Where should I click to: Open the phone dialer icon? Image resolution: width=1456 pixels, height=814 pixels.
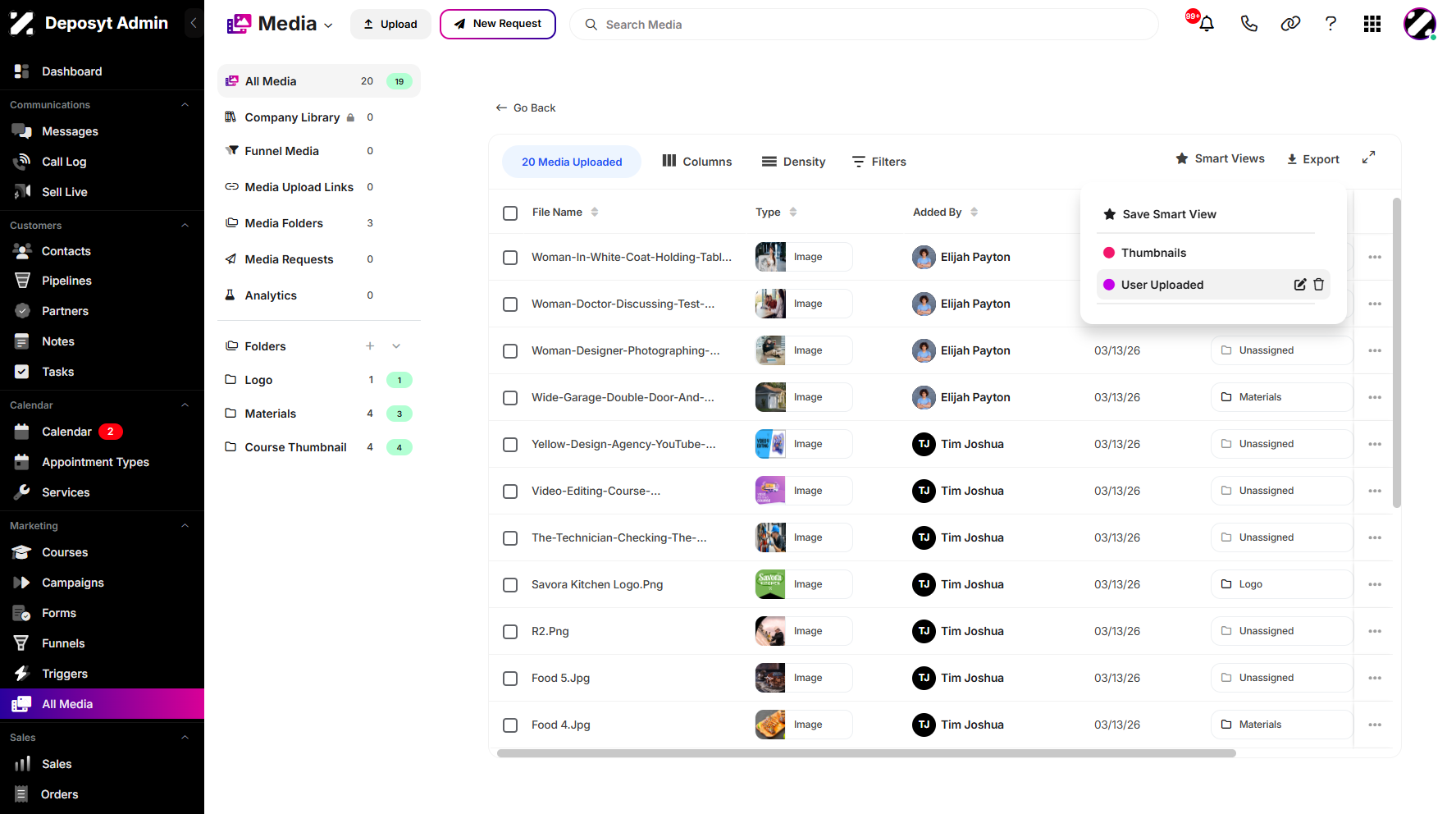pos(1248,24)
